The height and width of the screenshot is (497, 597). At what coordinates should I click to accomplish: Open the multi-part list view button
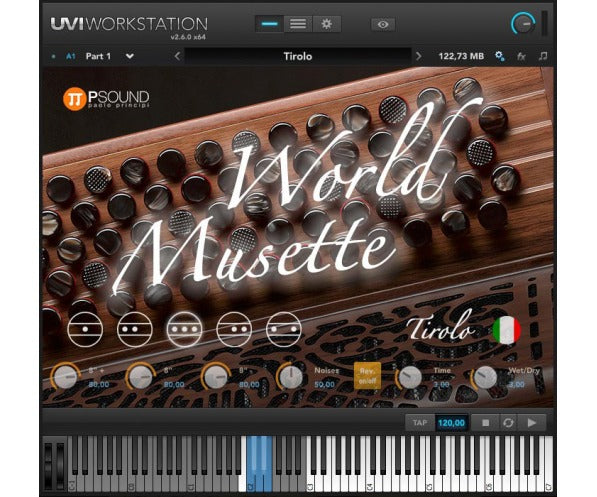coord(298,24)
